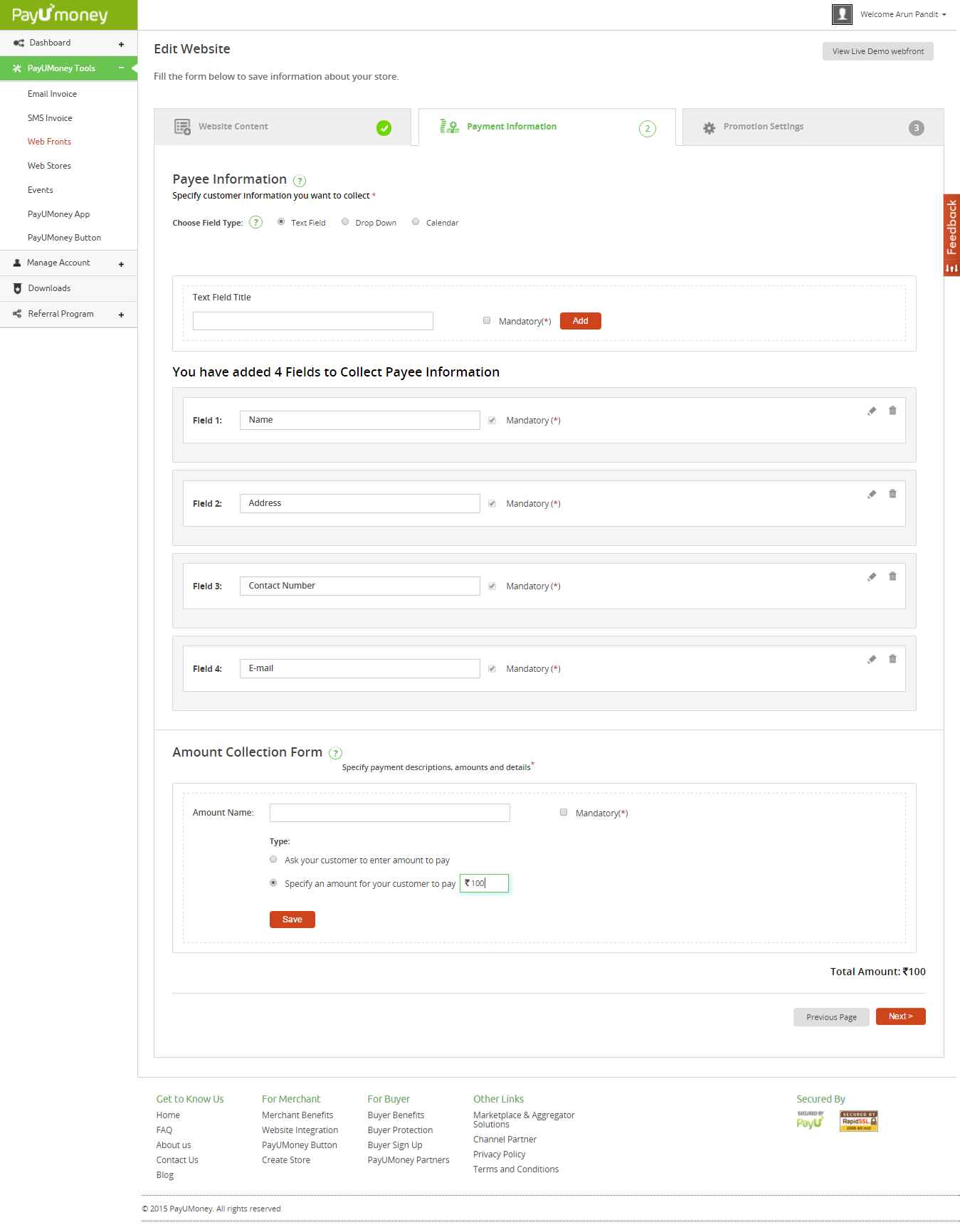This screenshot has height=1232, width=960.
Task: Toggle Mandatory checkbox for Field 2 Address
Action: (492, 503)
